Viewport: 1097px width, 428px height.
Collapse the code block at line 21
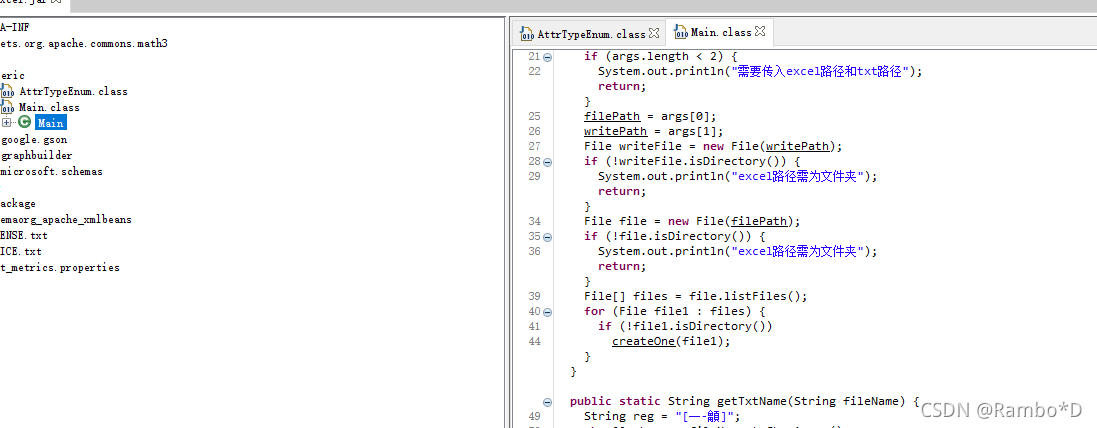click(547, 57)
